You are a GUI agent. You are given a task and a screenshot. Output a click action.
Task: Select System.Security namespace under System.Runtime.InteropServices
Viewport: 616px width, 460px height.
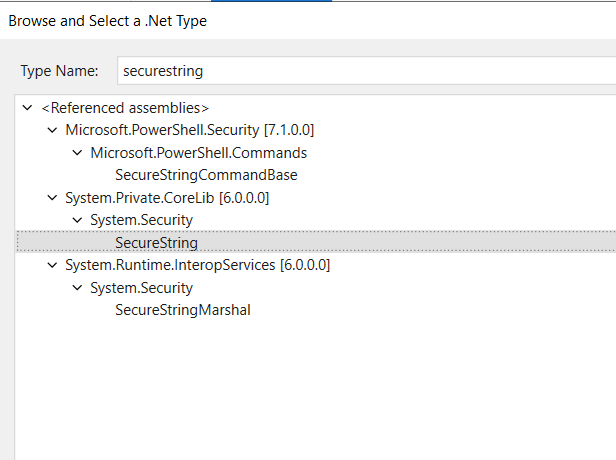141,288
